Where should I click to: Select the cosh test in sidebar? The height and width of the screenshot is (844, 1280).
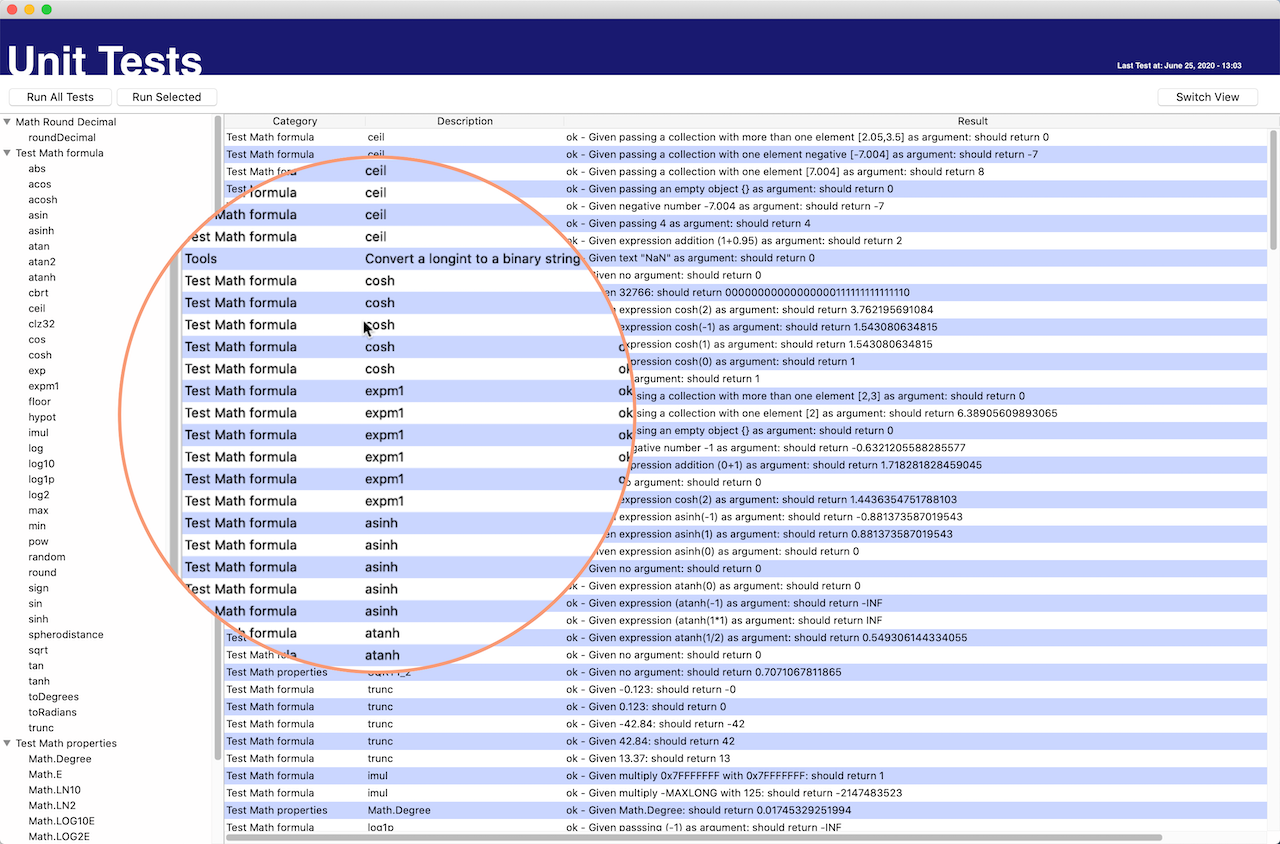click(40, 355)
